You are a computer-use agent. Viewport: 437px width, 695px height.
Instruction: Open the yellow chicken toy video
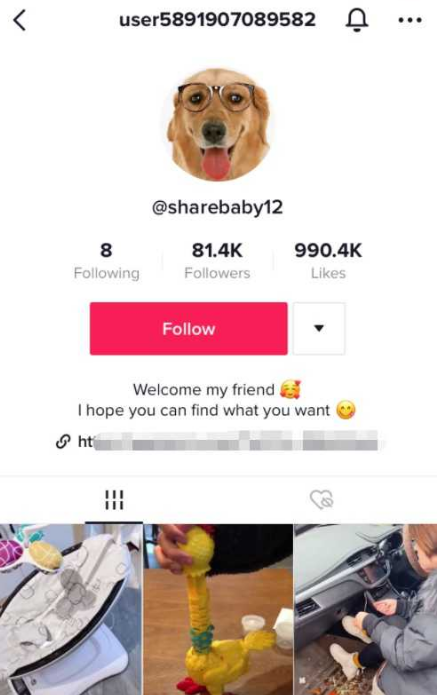tap(218, 609)
